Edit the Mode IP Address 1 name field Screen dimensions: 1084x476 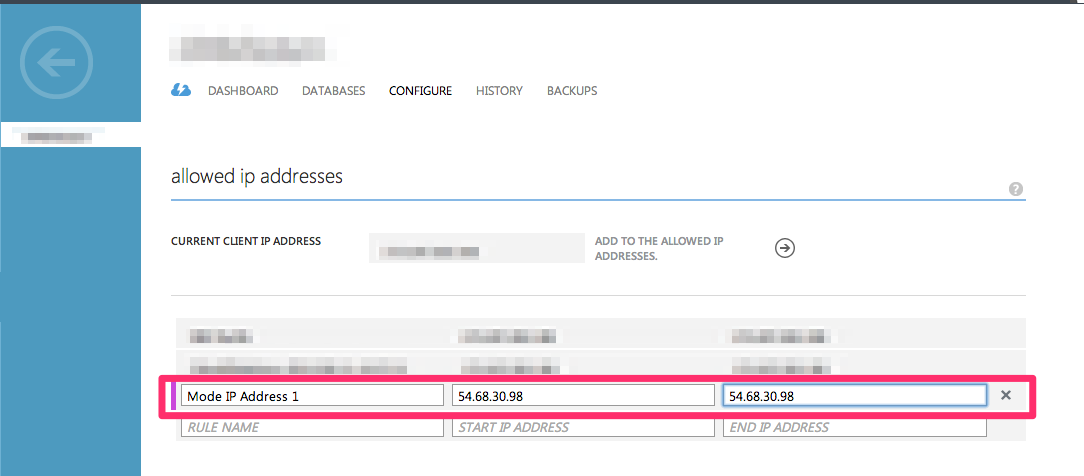(x=312, y=396)
